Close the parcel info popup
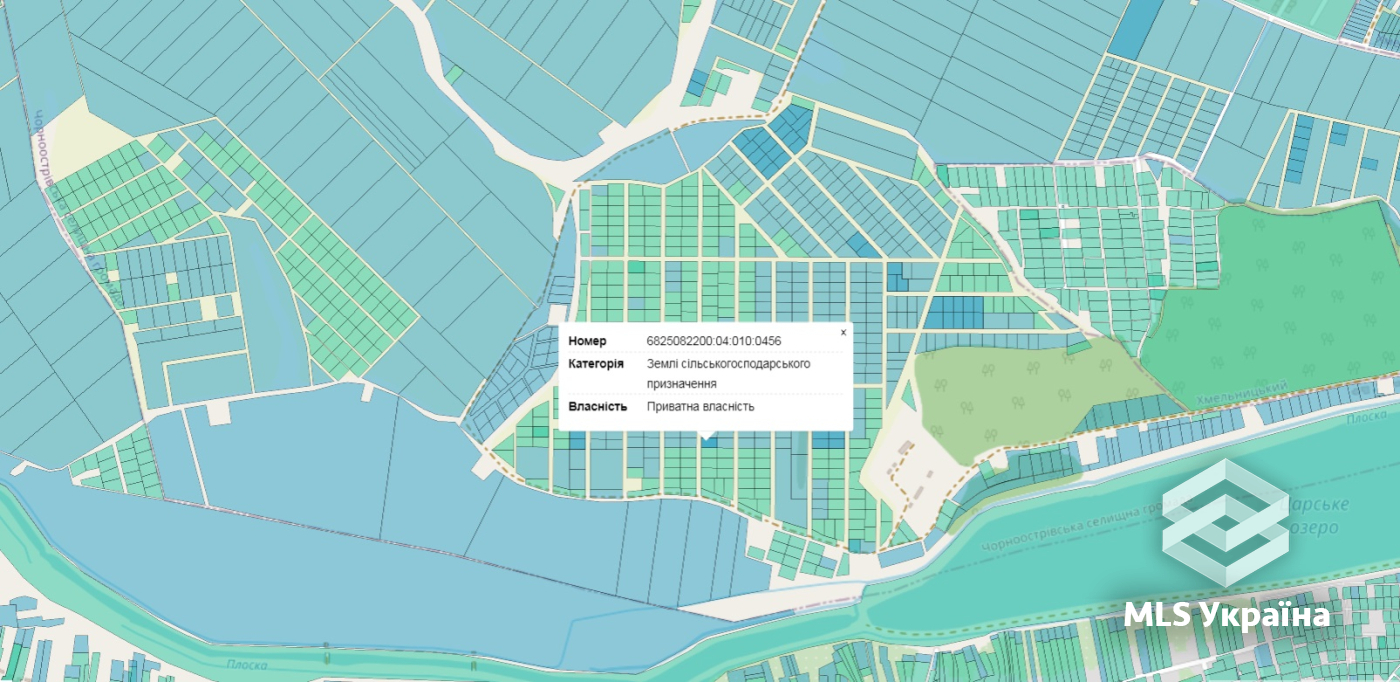Screen dimensions: 1400x682 pyautogui.click(x=843, y=332)
